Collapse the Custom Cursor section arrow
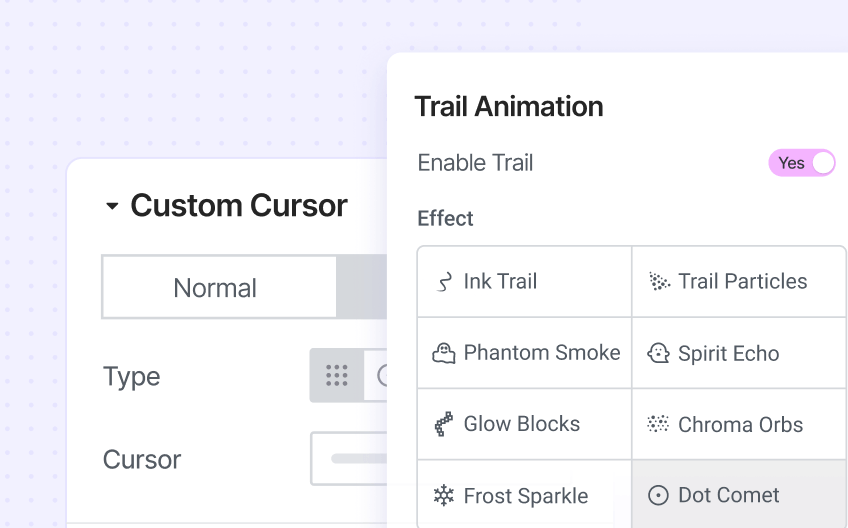This screenshot has height=528, width=848. (112, 206)
